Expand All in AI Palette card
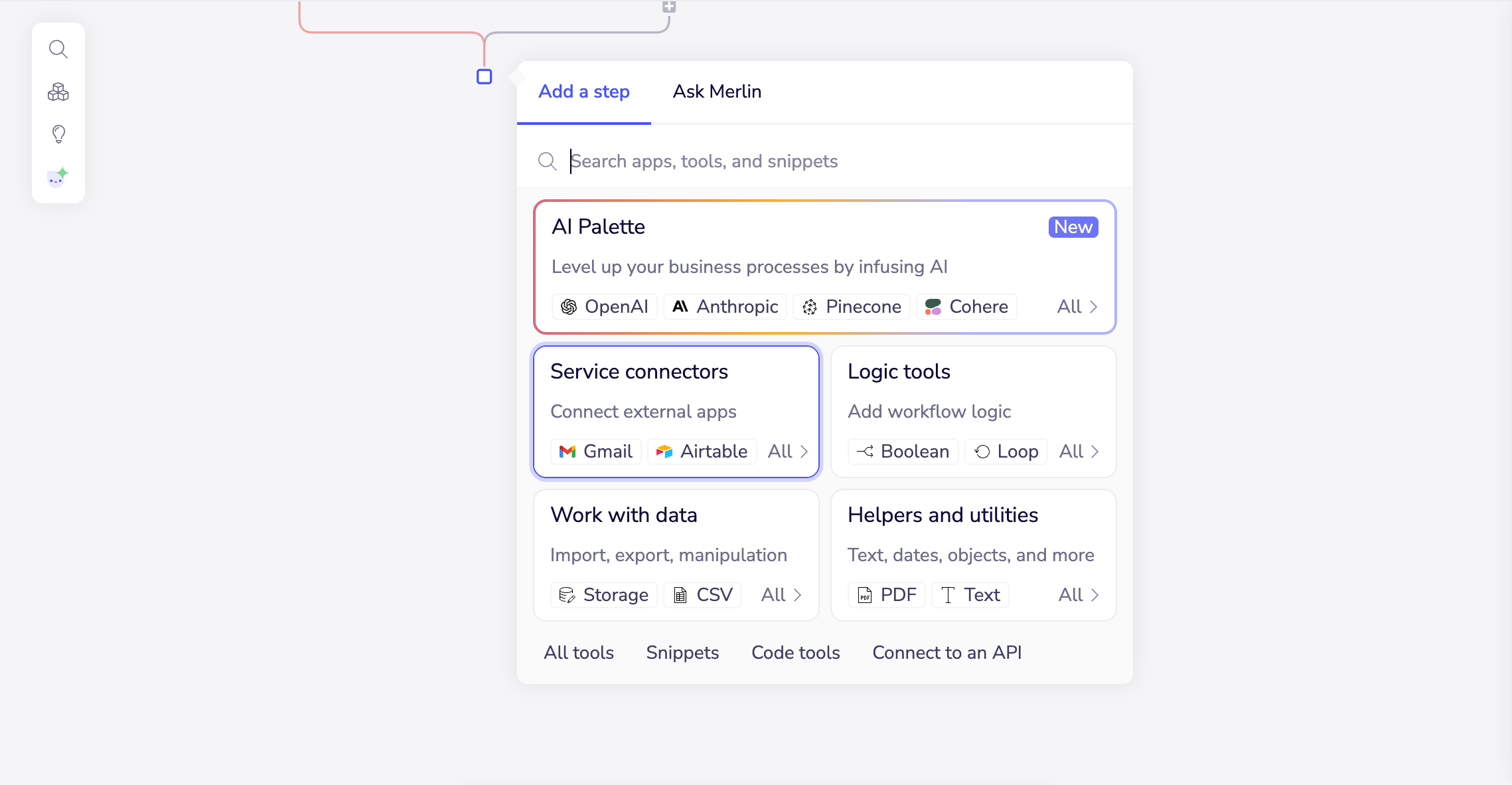This screenshot has width=1512, height=785. click(1077, 307)
